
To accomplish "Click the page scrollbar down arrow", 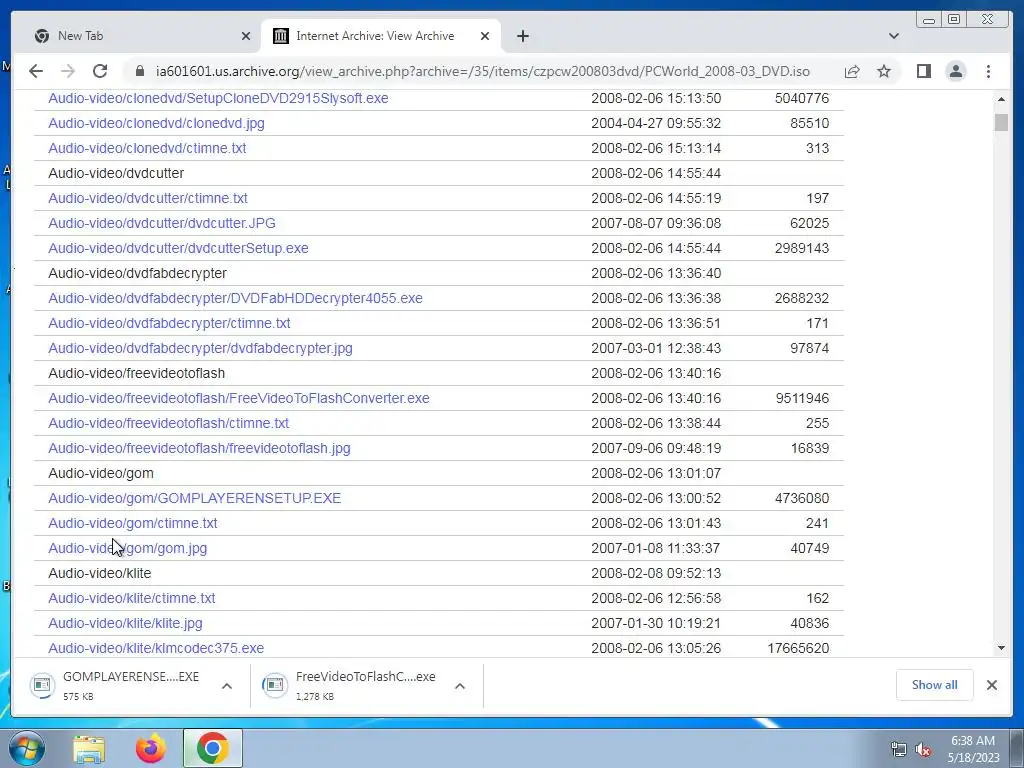I will pyautogui.click(x=1001, y=648).
